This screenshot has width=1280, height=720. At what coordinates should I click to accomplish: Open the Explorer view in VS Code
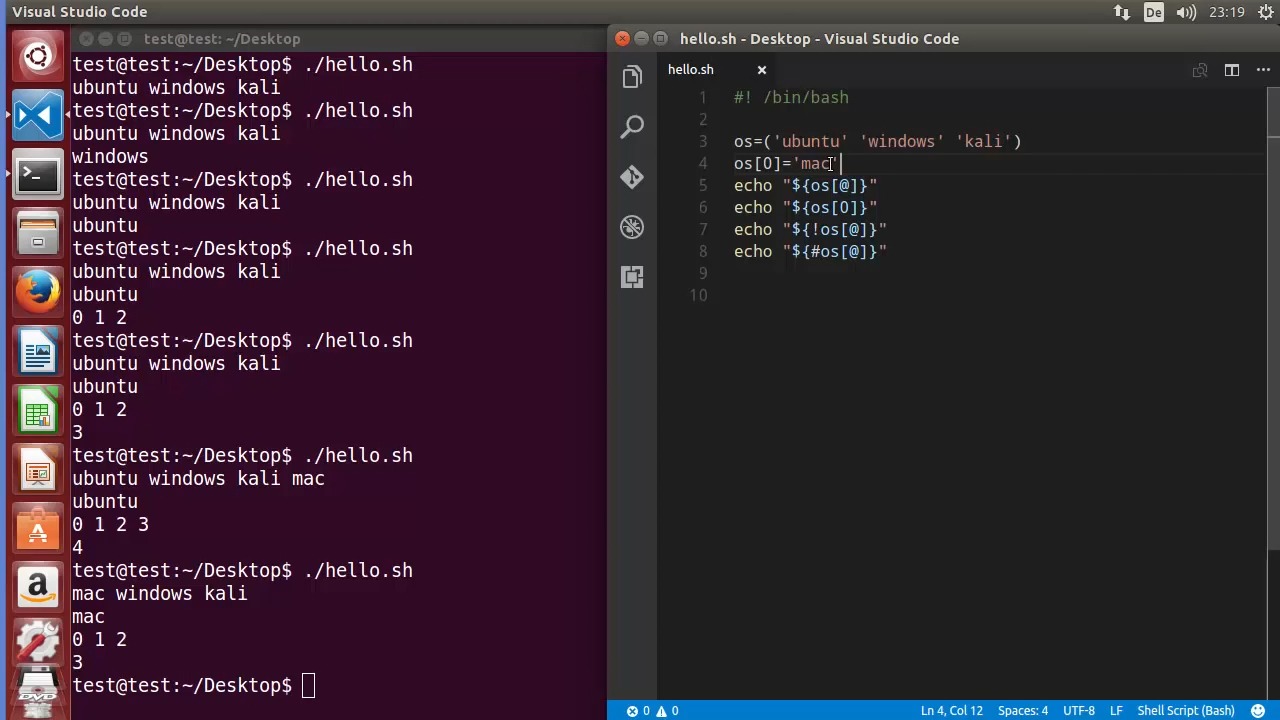click(x=632, y=77)
